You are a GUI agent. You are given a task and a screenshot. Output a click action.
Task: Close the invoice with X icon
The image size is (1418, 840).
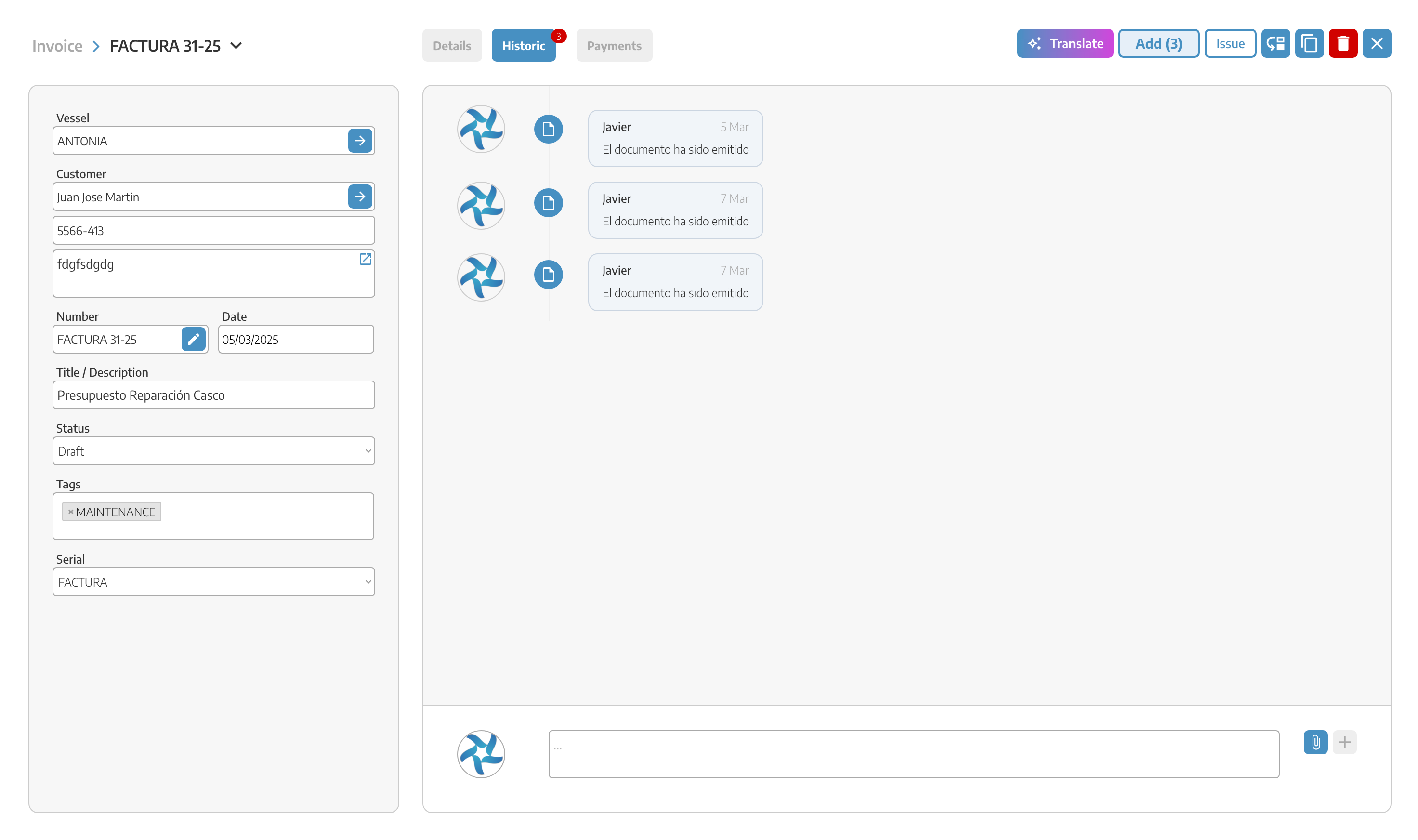pyautogui.click(x=1377, y=43)
